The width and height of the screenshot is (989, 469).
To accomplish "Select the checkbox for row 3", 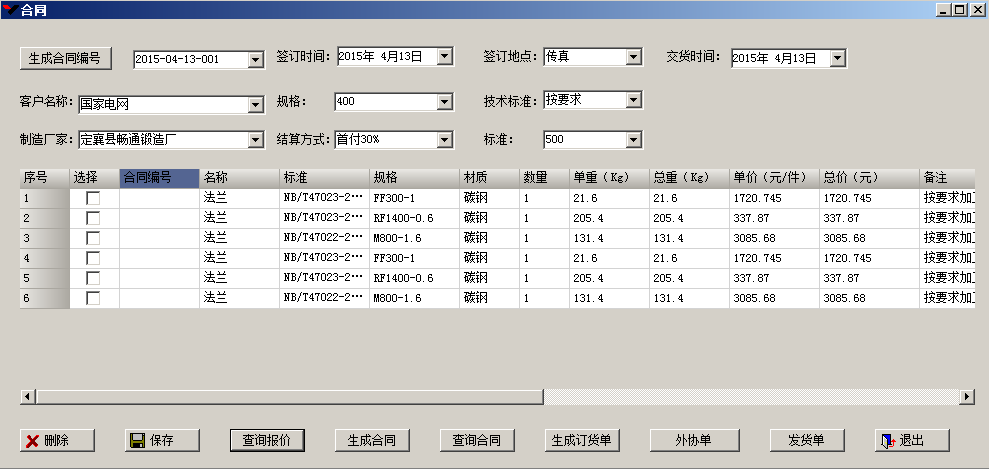I will pos(93,238).
